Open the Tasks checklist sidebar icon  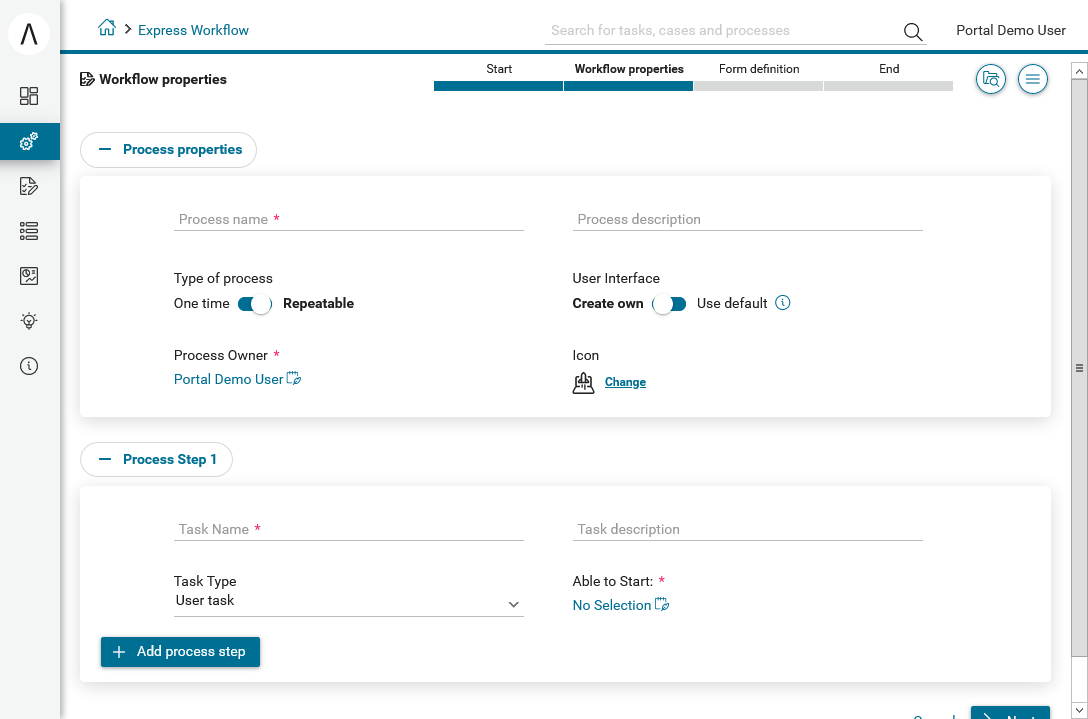point(29,186)
